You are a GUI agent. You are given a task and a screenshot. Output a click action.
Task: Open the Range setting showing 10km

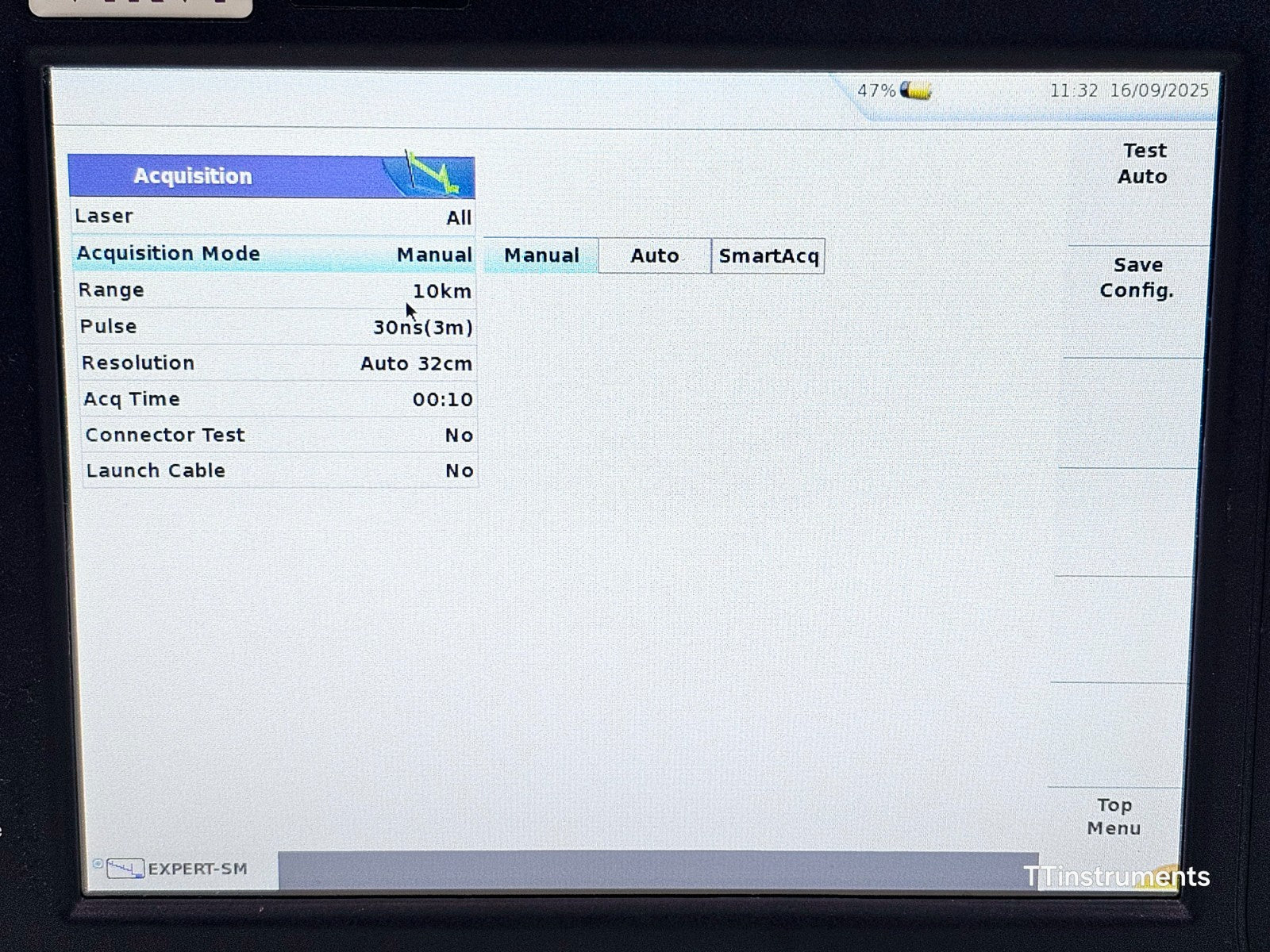click(275, 290)
